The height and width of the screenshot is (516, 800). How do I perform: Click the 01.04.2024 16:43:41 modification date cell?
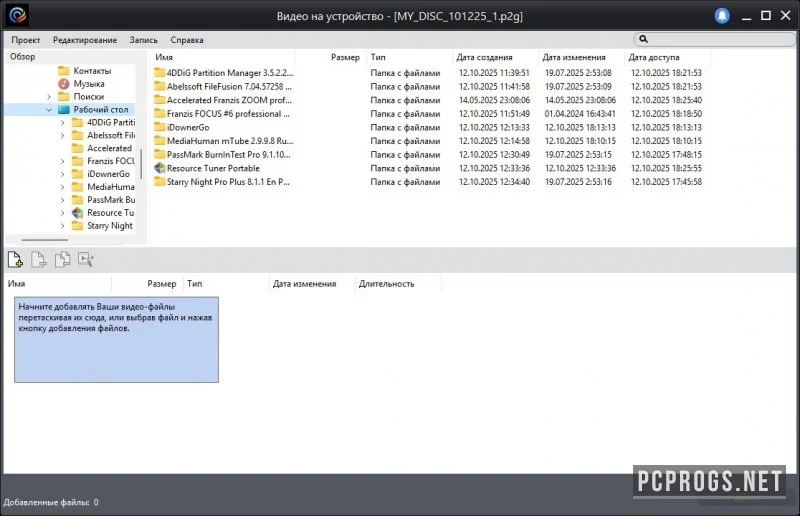[580, 114]
